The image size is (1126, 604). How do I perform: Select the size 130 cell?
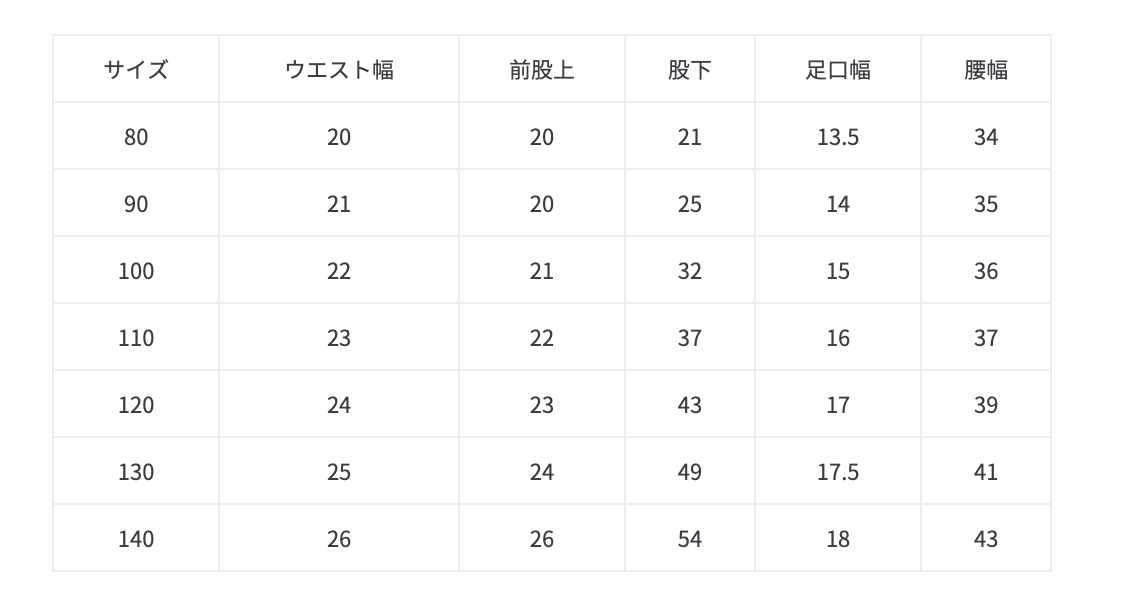pos(136,471)
